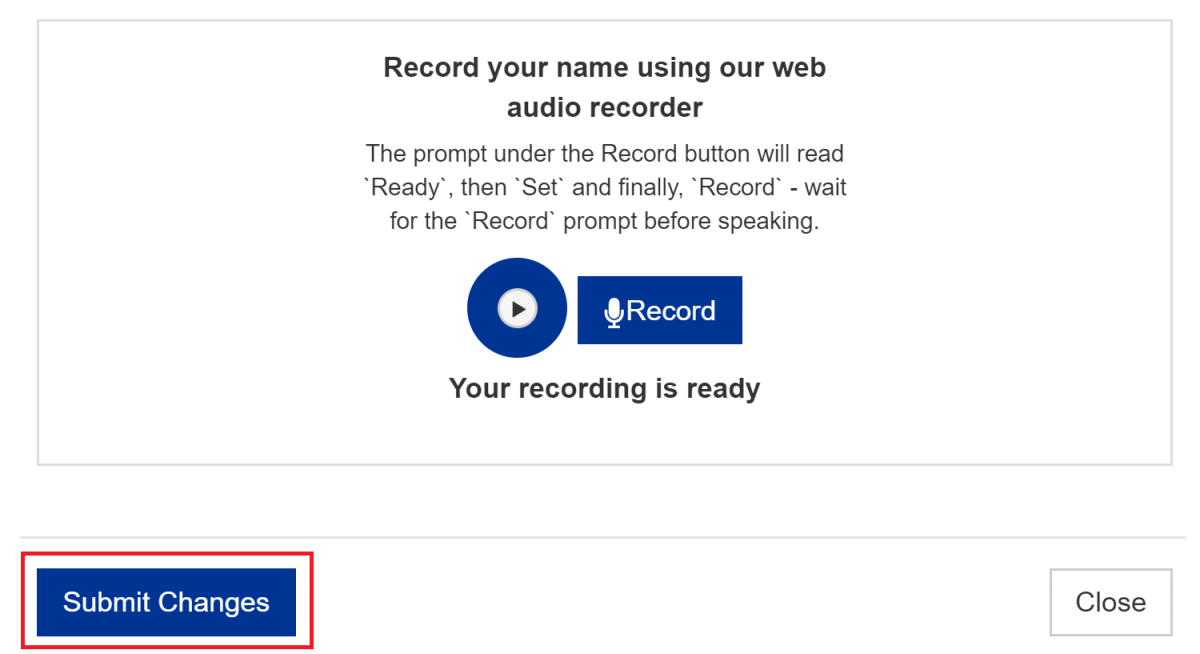
Task: Click the white-outlined Close button at the bottom
Action: (x=1110, y=602)
